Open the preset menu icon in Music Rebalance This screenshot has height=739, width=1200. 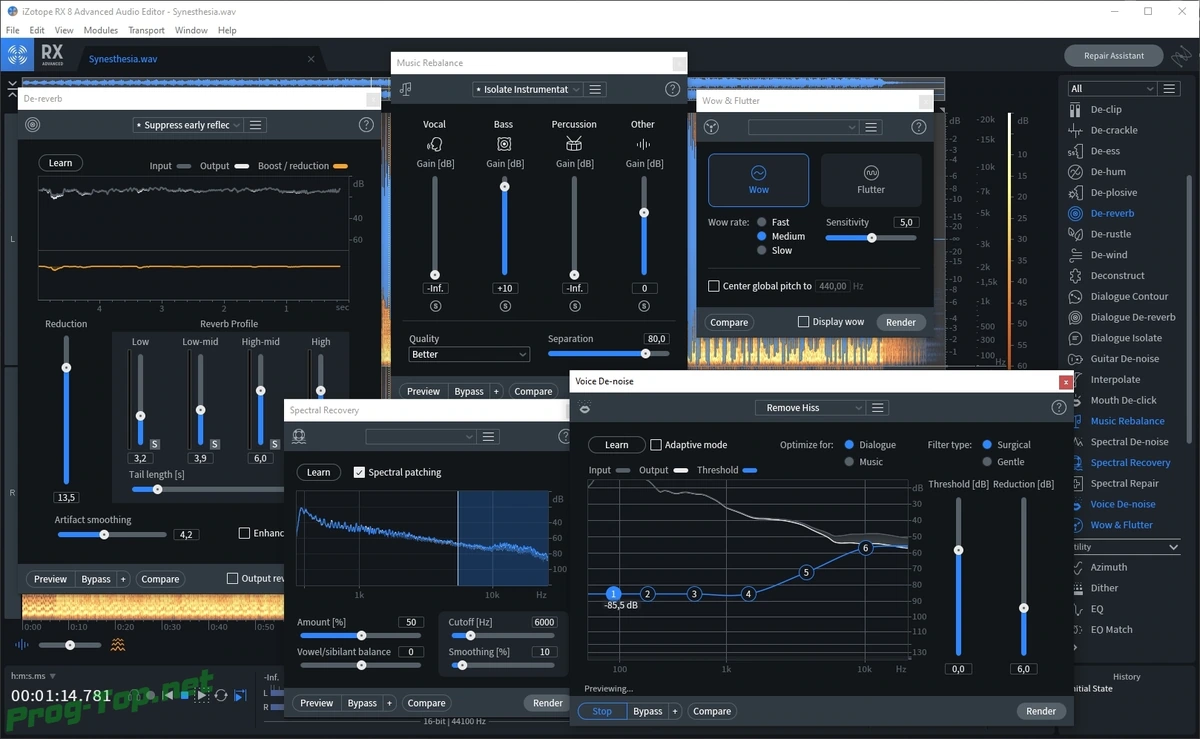595,89
